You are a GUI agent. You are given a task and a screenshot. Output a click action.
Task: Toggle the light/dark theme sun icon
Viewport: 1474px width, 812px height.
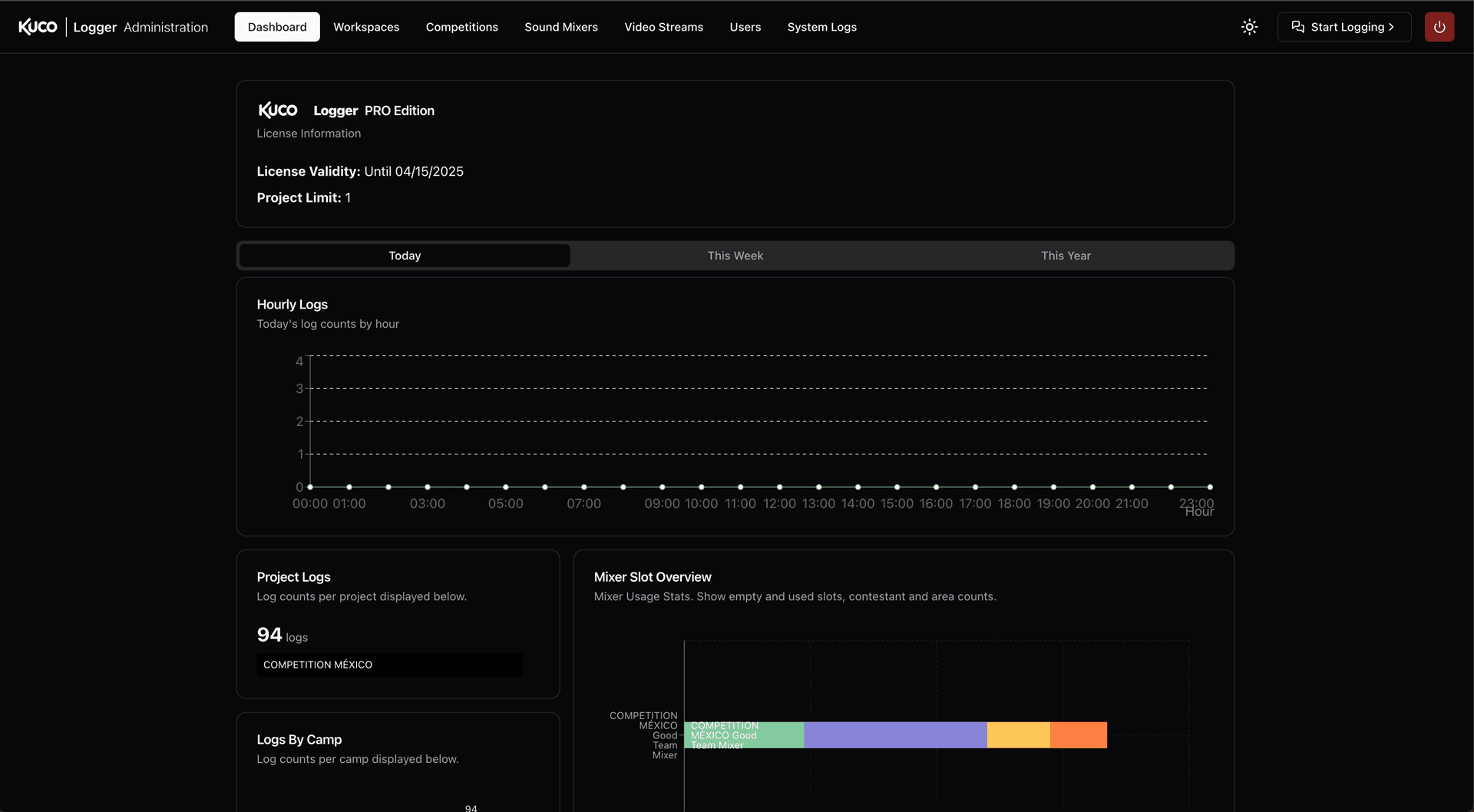click(x=1249, y=27)
